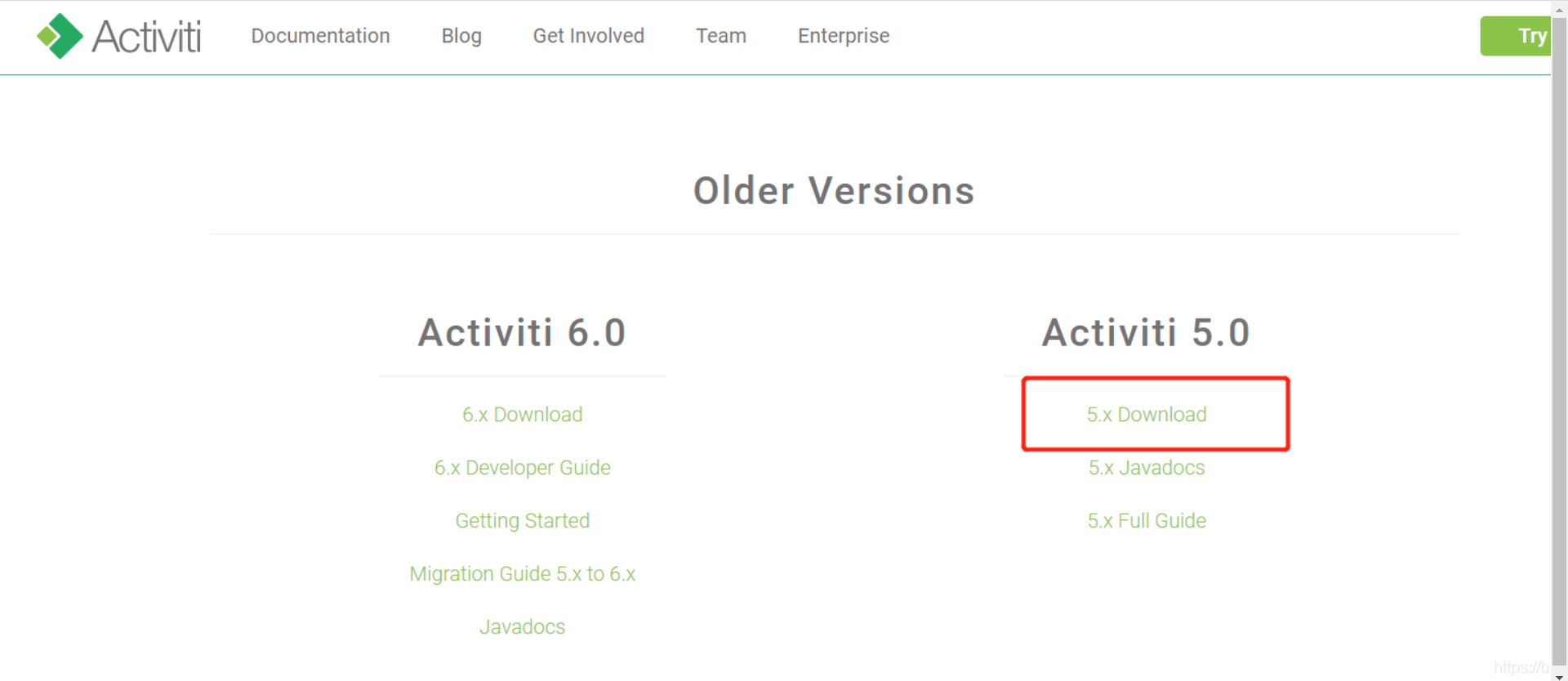Open the Documentation menu
Image resolution: width=1568 pixels, height=681 pixels.
point(320,36)
